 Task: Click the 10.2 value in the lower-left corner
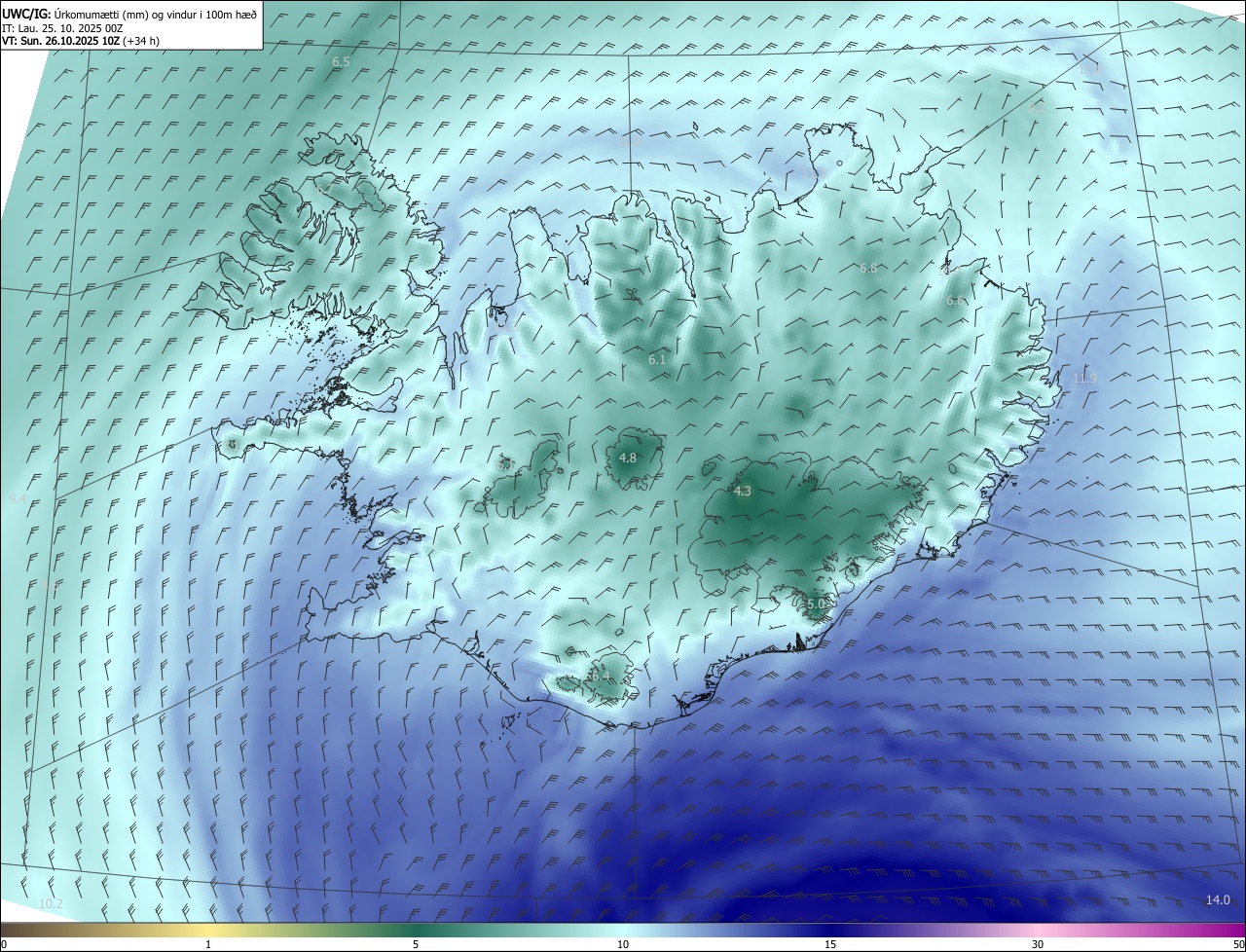click(x=51, y=904)
